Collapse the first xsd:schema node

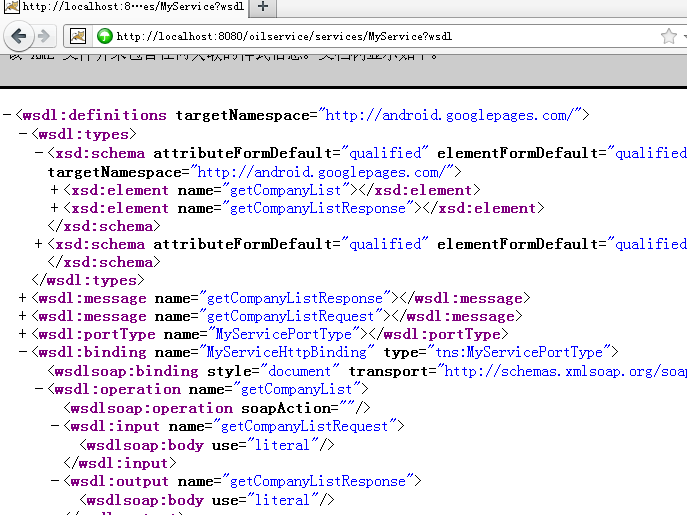click(39, 153)
